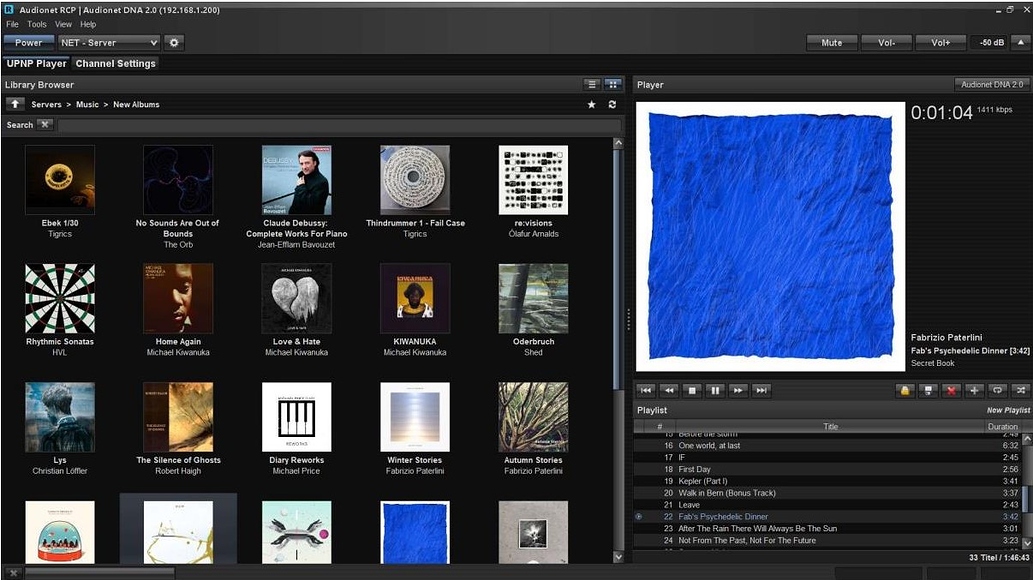Open the View menu
1033x580 pixels.
(x=63, y=24)
